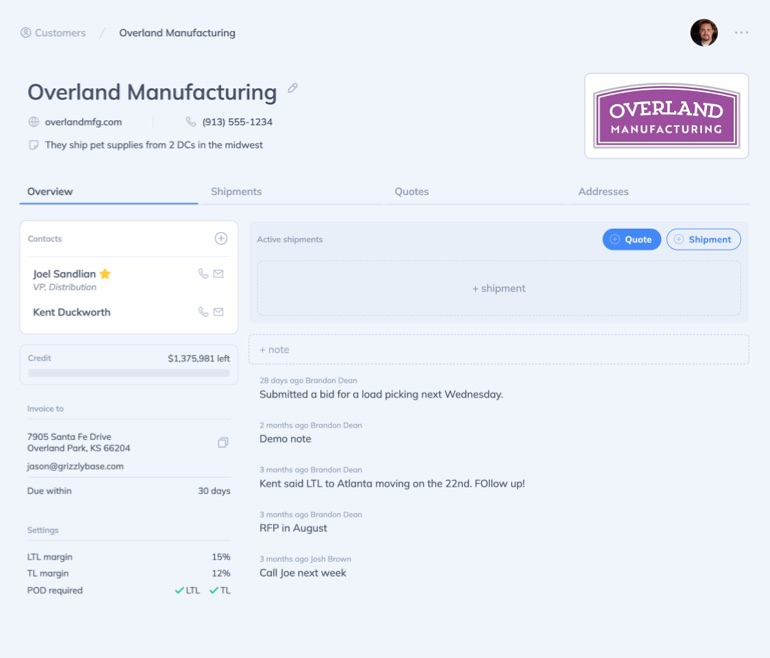Click the dashed + shipment placeholder

[499, 288]
